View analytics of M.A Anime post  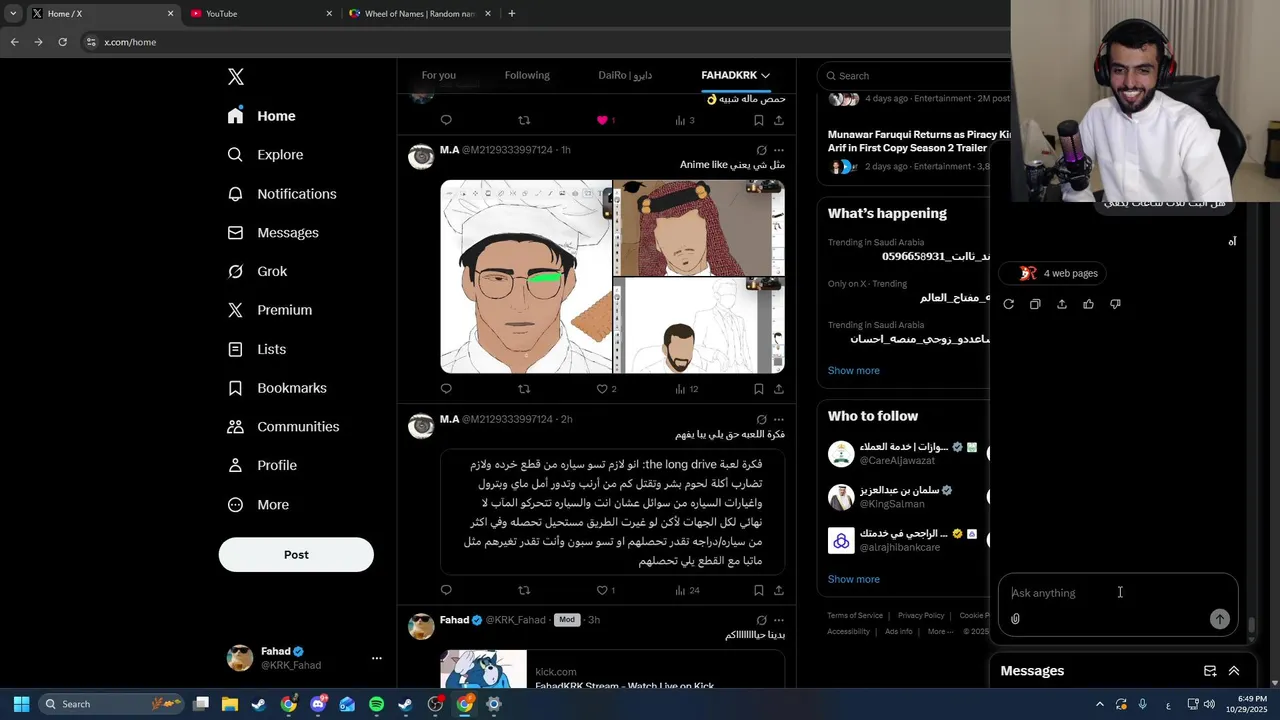[x=686, y=389]
